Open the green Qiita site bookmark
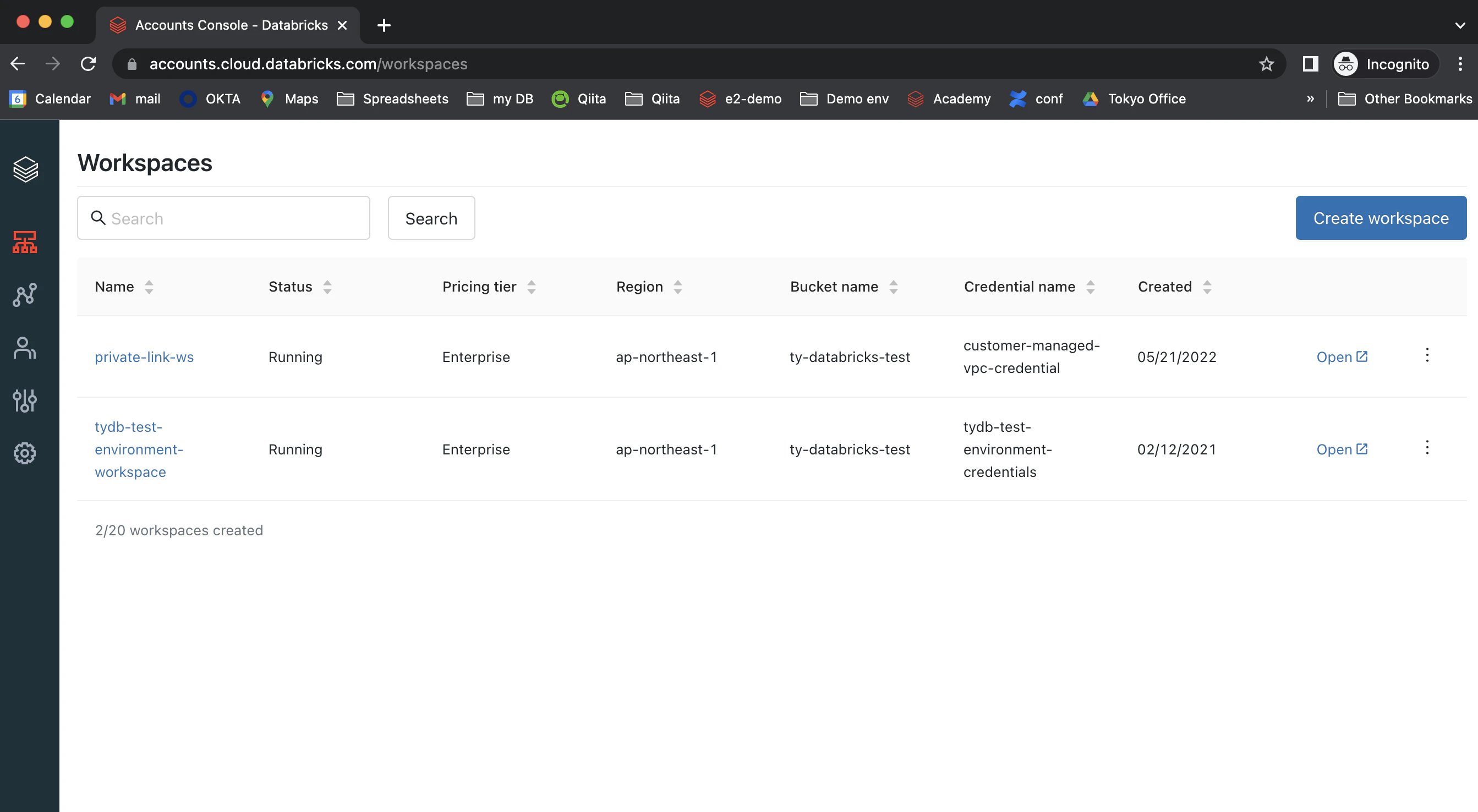1478x812 pixels. click(x=578, y=98)
